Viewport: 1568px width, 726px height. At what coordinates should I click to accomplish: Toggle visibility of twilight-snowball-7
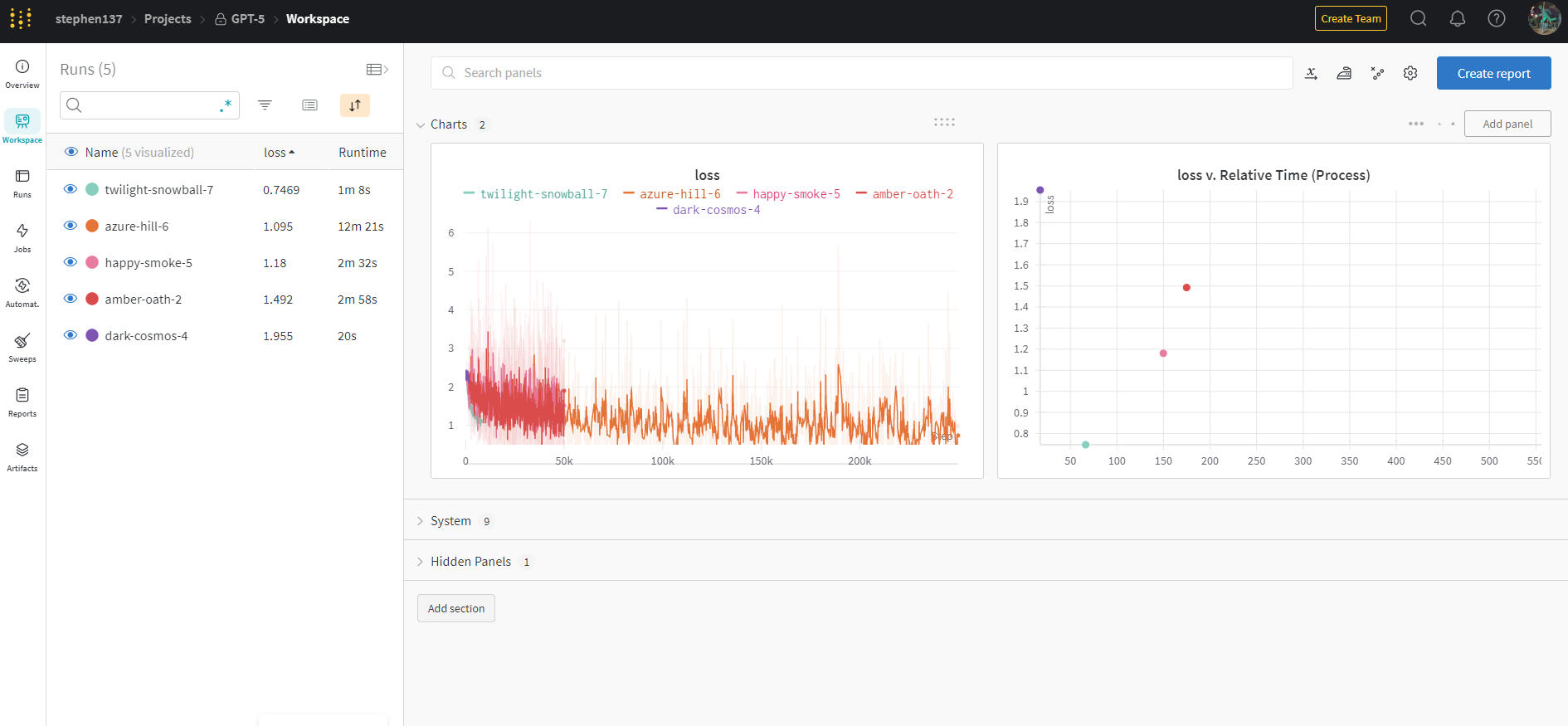pyautogui.click(x=71, y=189)
